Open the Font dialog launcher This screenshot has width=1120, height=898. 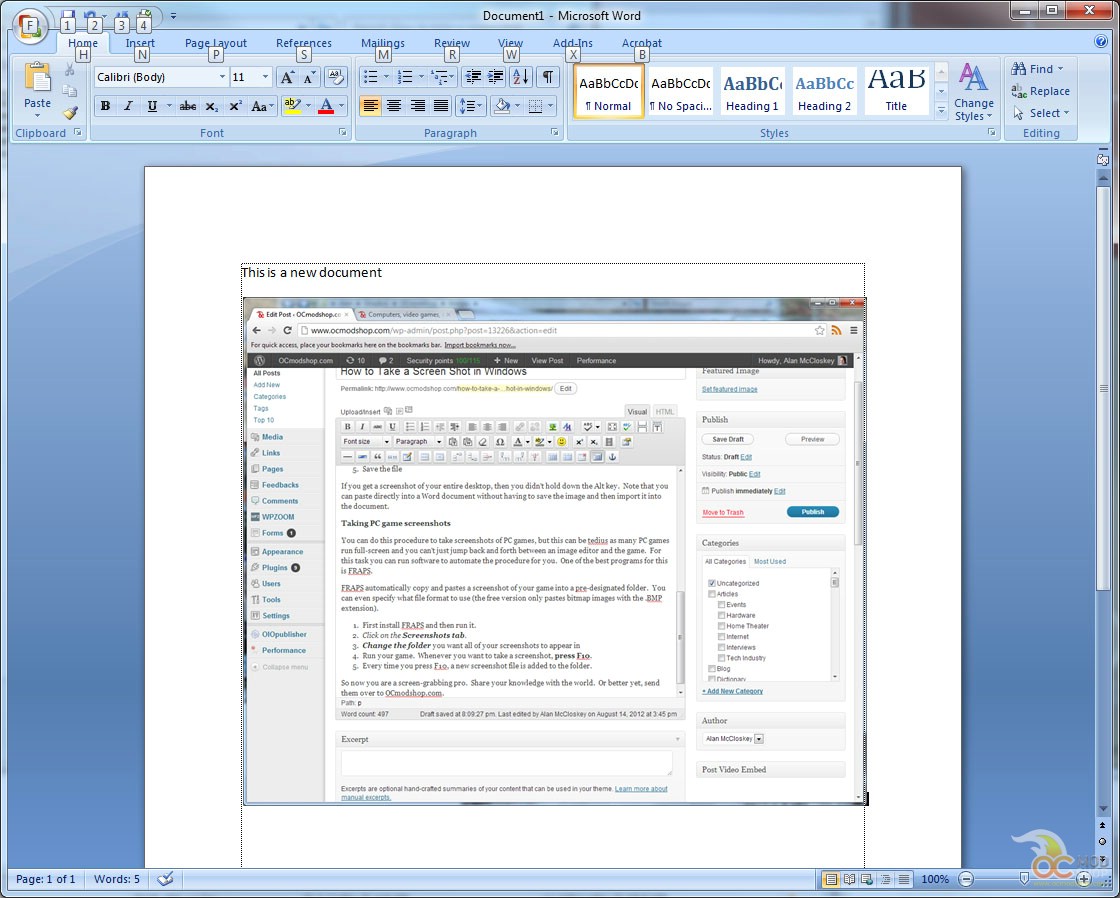[343, 132]
